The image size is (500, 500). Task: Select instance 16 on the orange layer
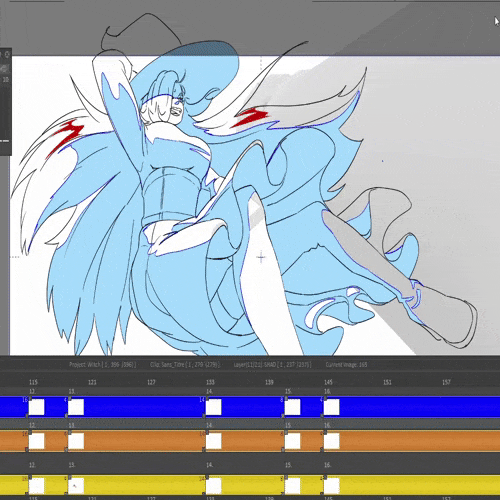coord(332,441)
